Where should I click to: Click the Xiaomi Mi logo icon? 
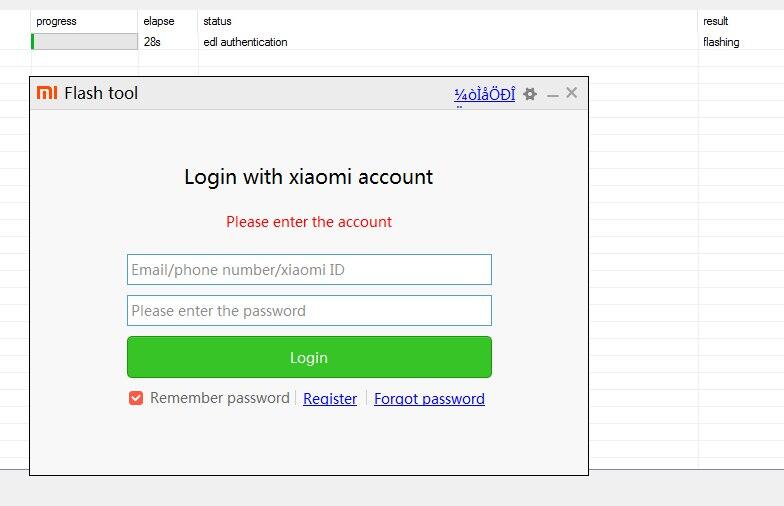click(x=47, y=93)
